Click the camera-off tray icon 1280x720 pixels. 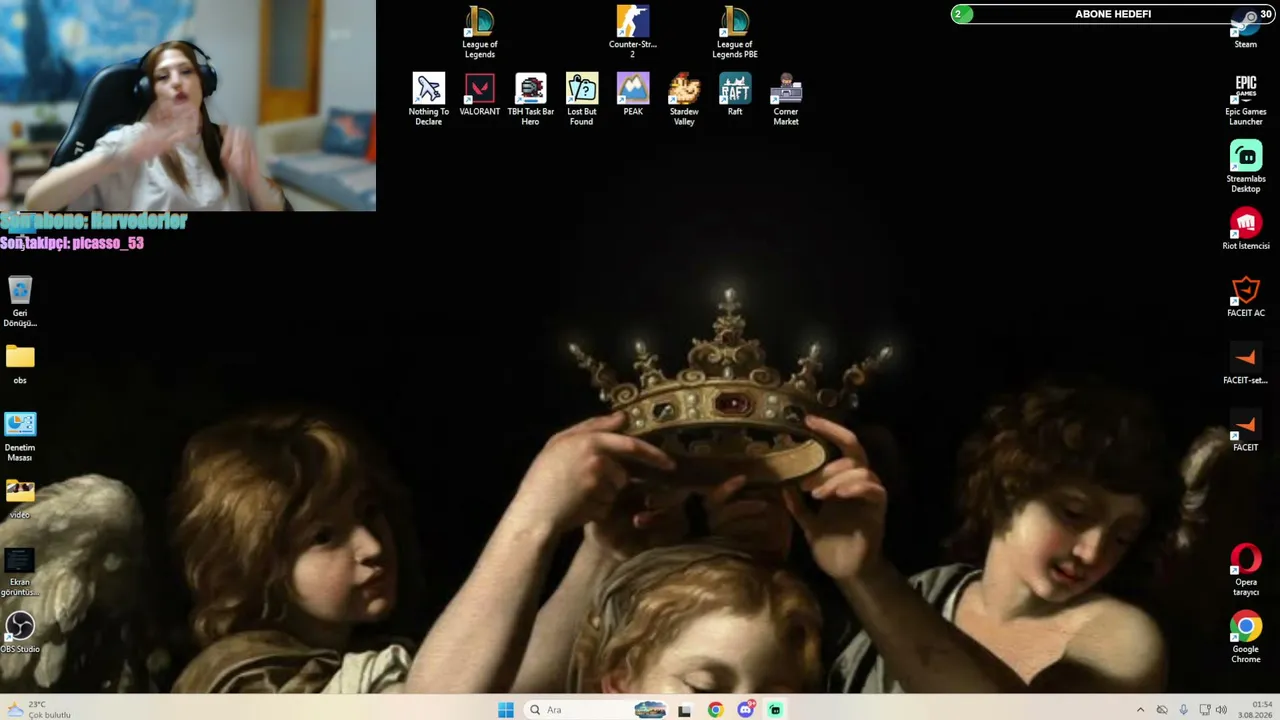[x=1162, y=710]
